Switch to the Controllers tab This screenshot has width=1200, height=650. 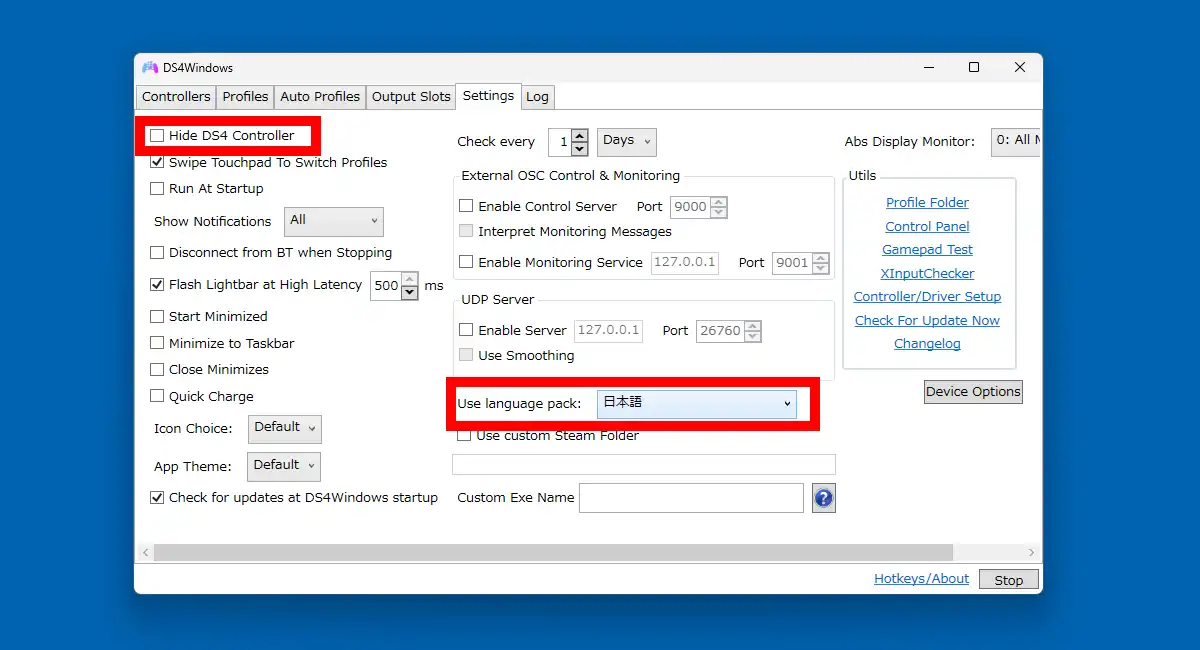pos(176,97)
